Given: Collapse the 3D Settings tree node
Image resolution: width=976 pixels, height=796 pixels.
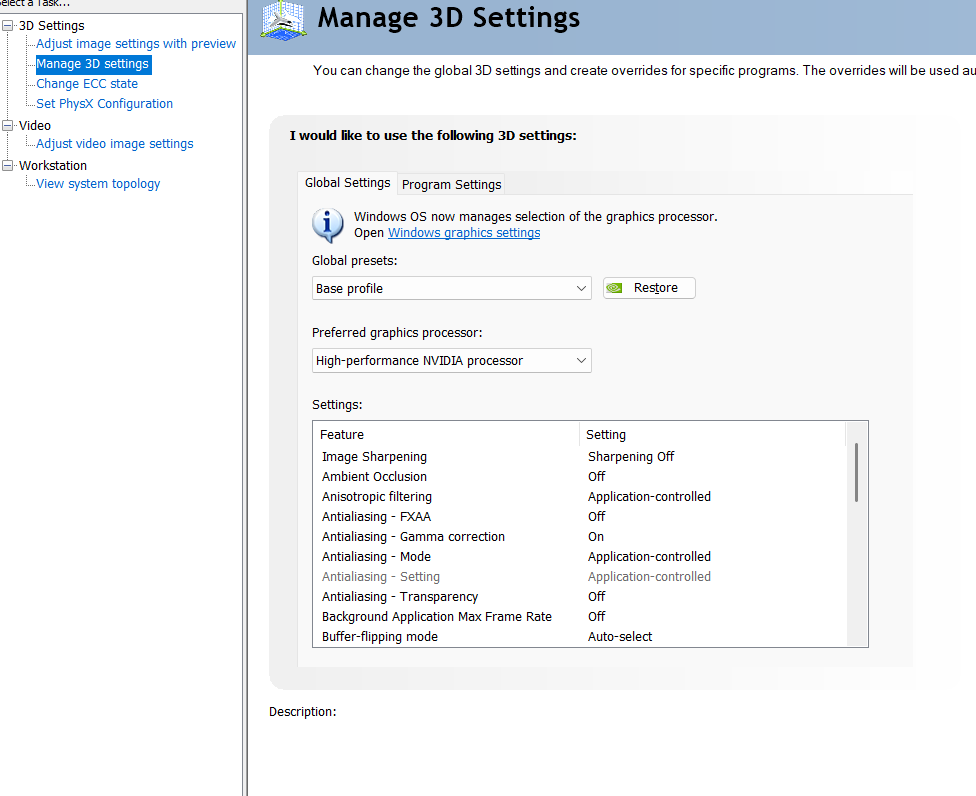Looking at the screenshot, I should coord(9,26).
